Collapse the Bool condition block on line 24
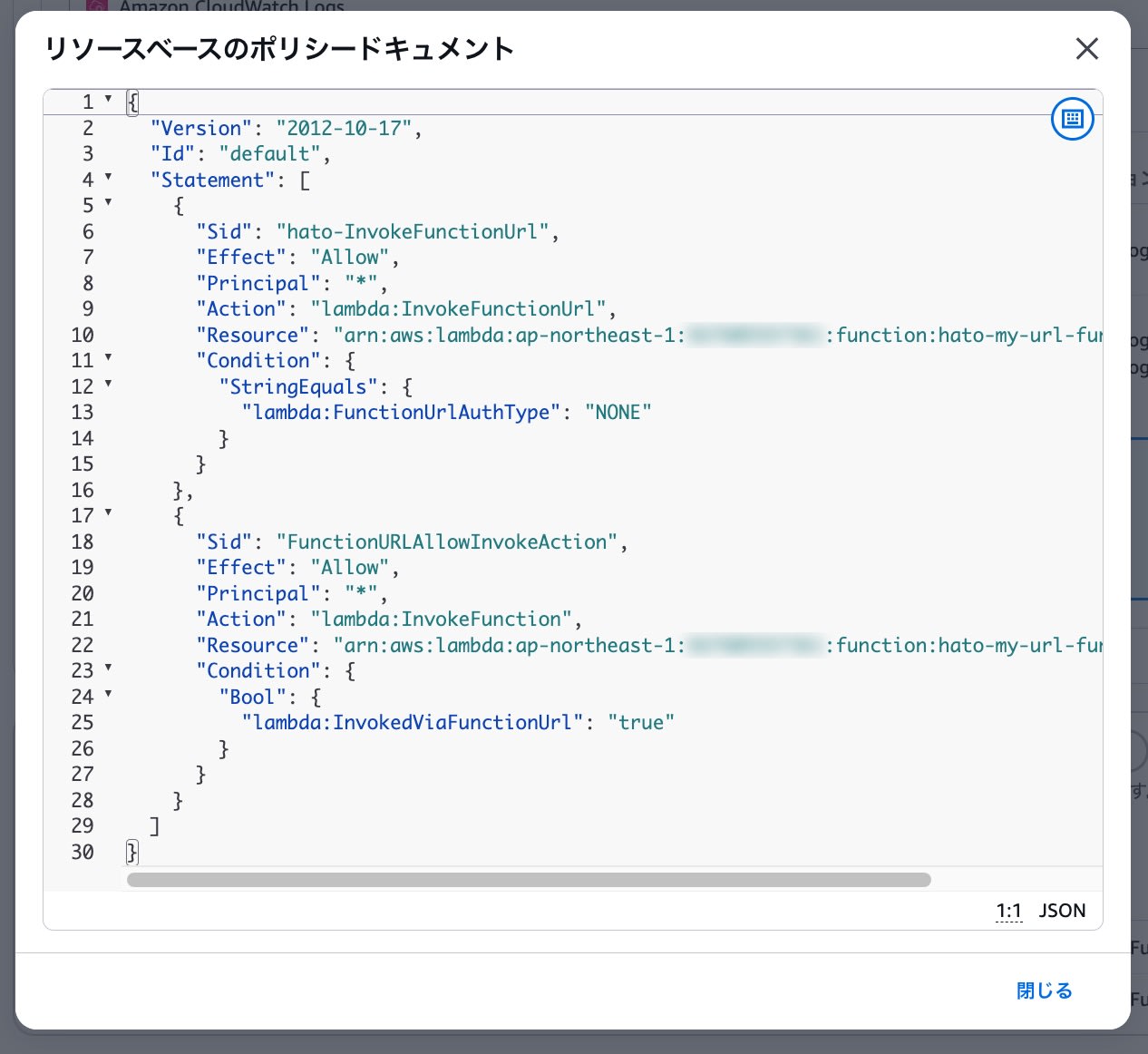 point(109,696)
